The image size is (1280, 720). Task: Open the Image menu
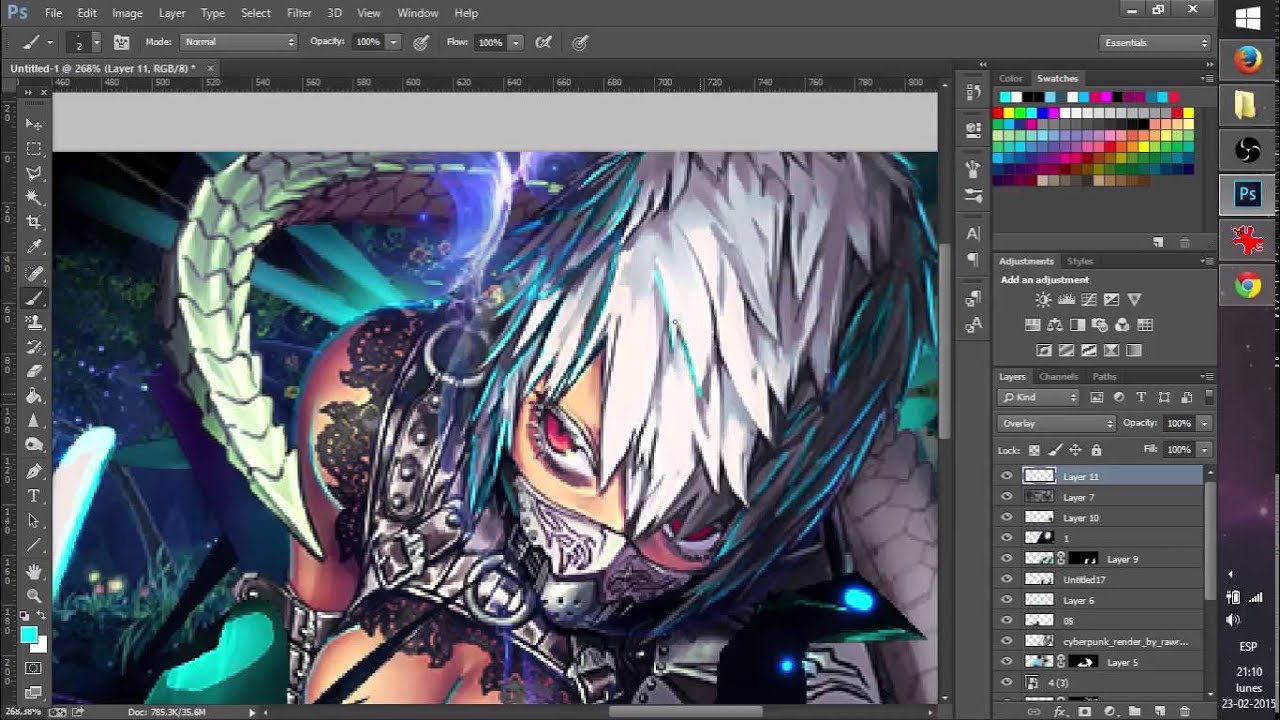pyautogui.click(x=127, y=13)
